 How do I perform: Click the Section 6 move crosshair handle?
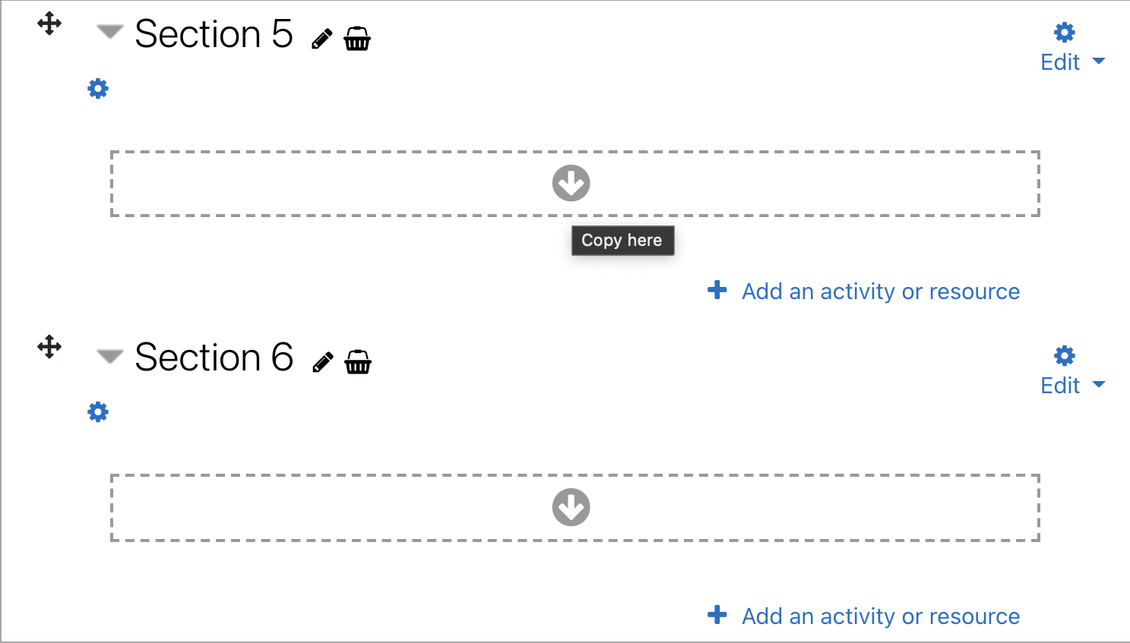49,347
